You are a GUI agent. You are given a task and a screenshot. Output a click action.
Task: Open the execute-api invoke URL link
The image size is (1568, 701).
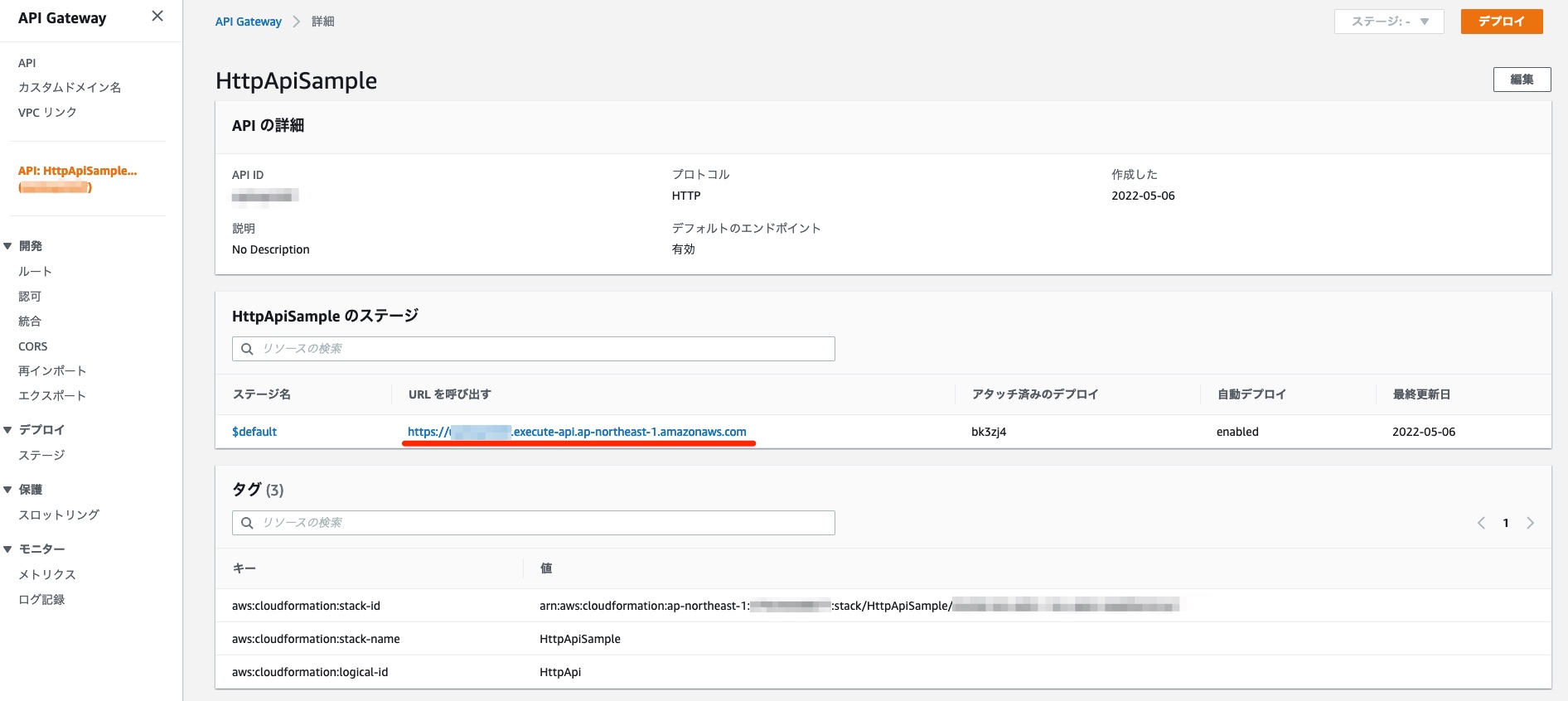[x=577, y=432]
